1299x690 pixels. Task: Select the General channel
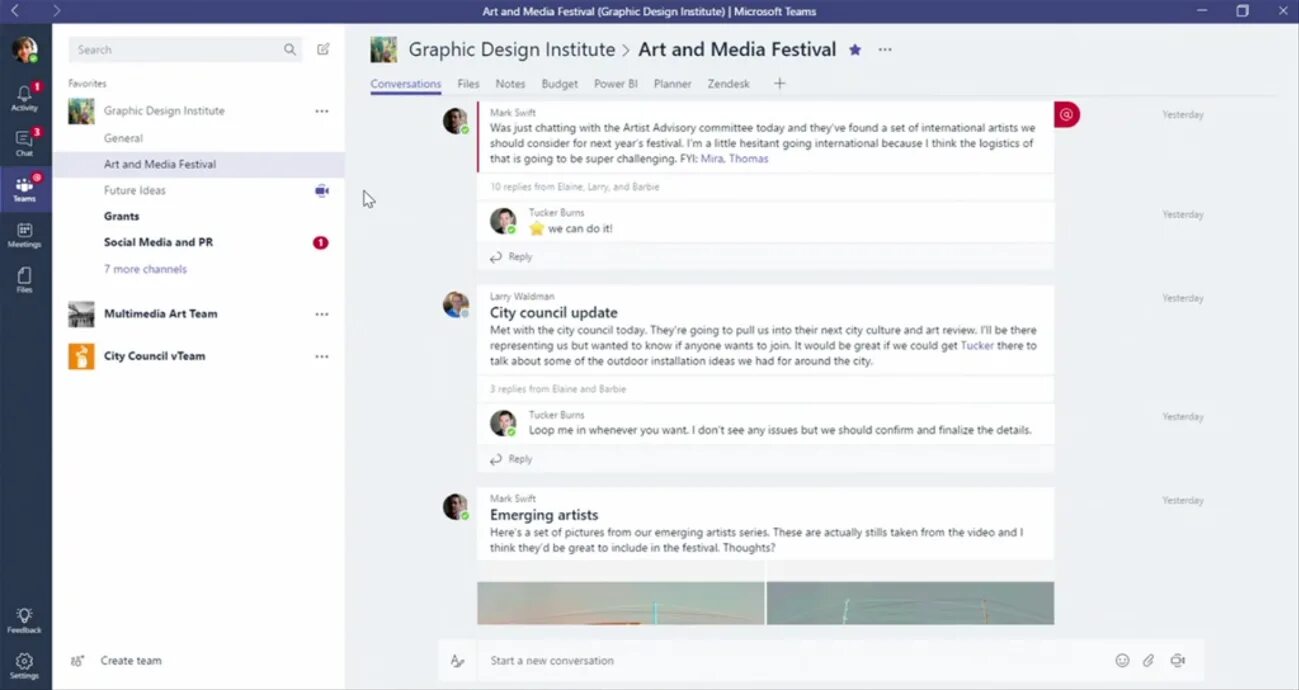(x=199, y=138)
